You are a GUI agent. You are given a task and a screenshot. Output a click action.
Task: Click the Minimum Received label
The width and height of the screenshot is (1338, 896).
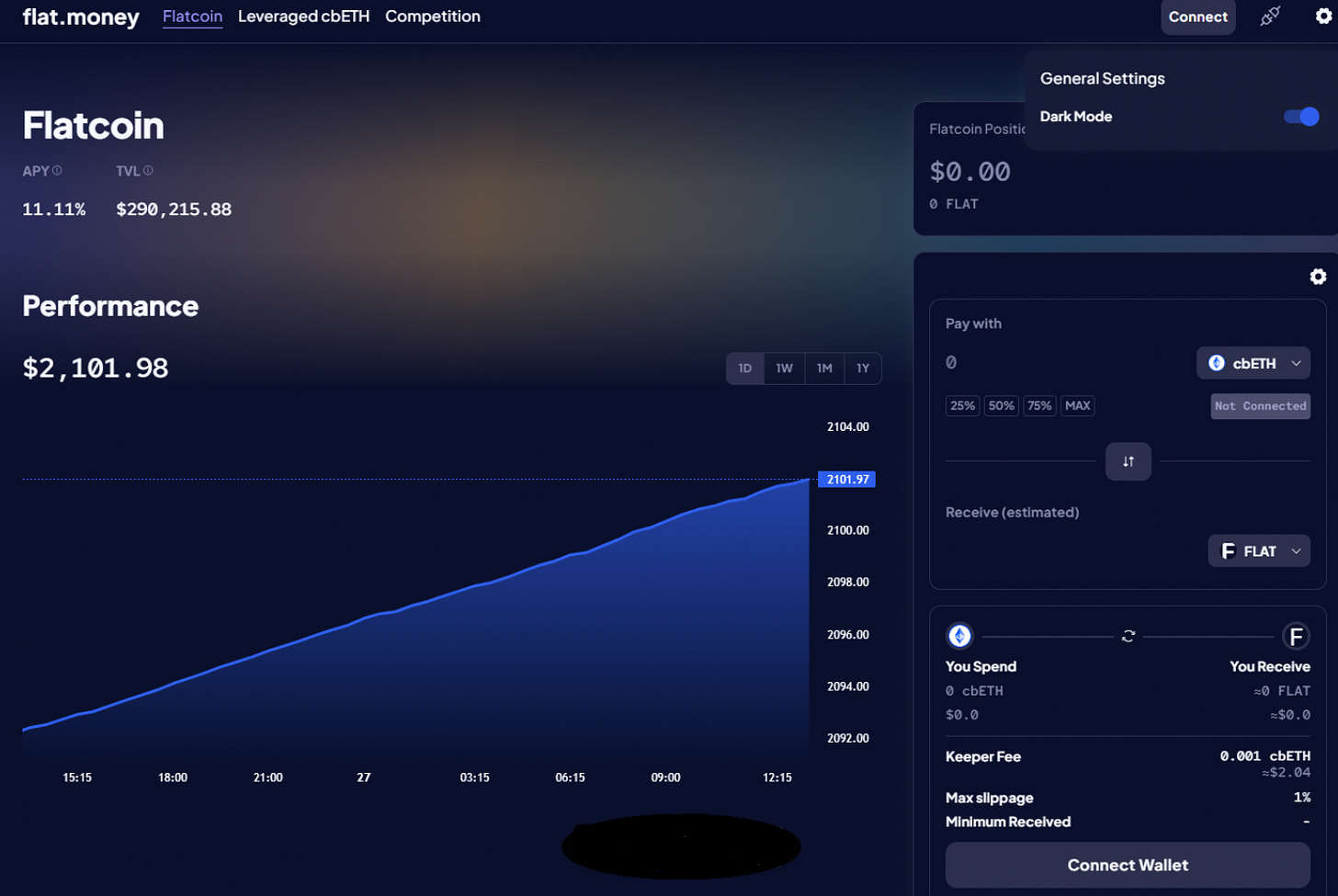tap(1008, 822)
